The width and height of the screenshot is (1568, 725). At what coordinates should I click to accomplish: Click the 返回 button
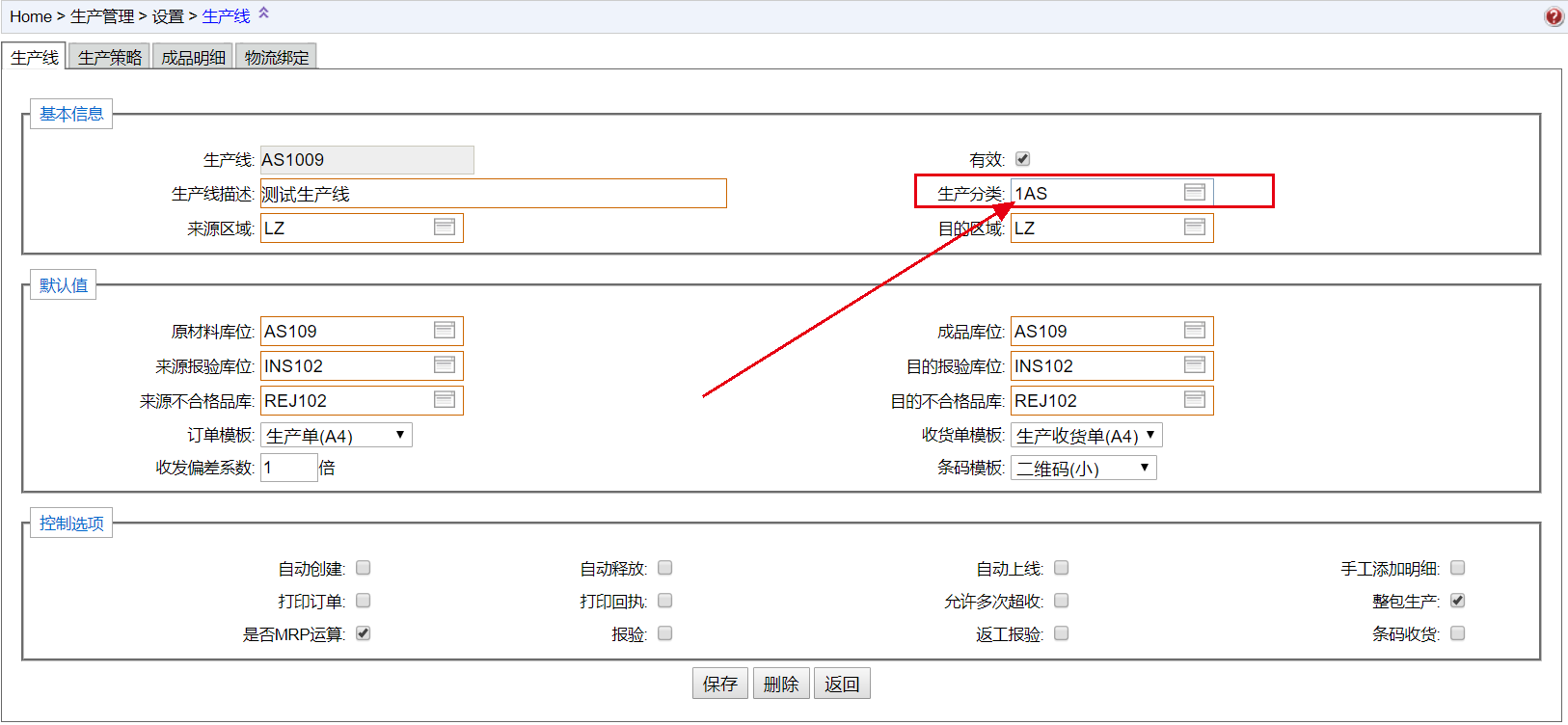click(x=842, y=684)
